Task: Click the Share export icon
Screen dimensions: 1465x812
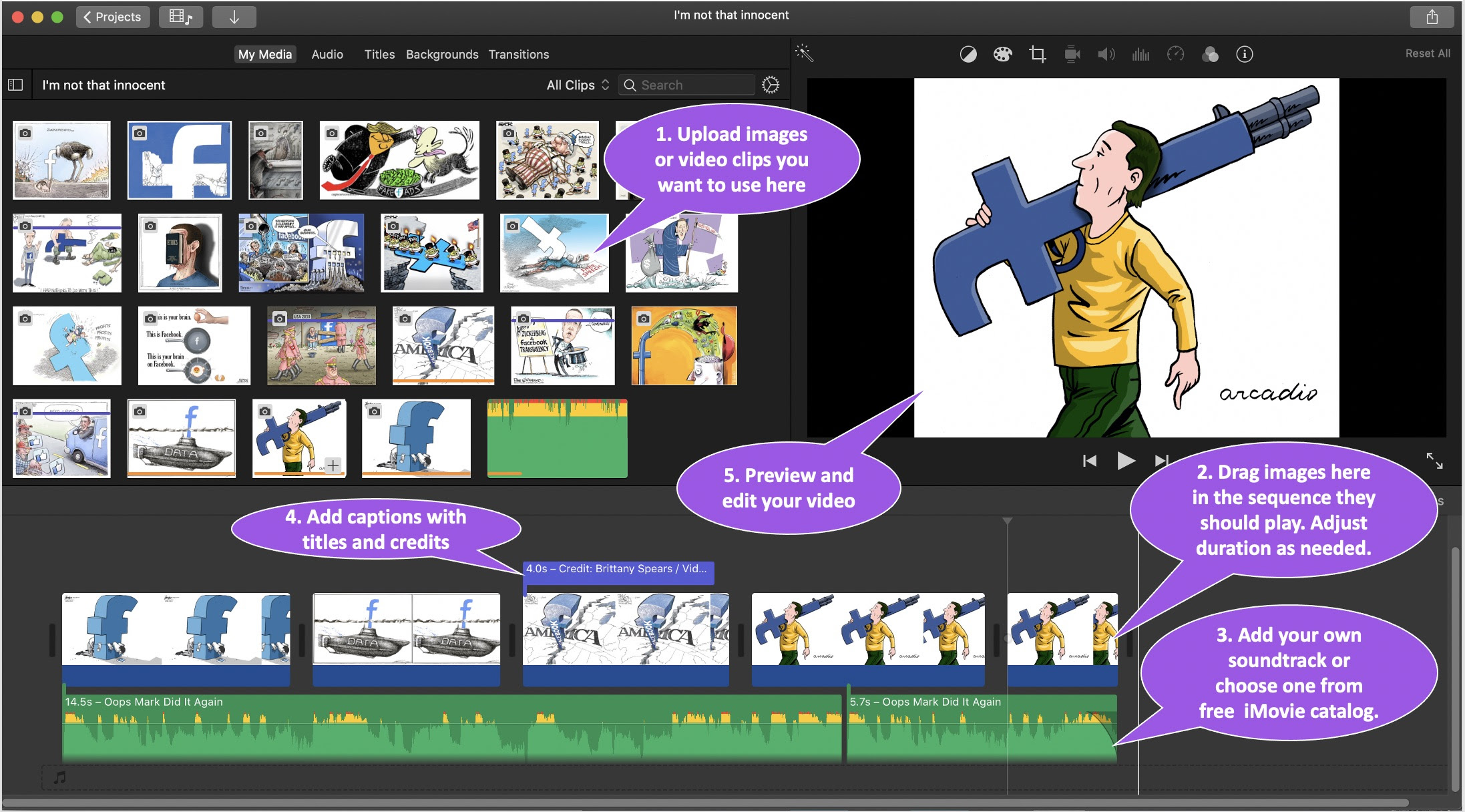Action: (1432, 17)
